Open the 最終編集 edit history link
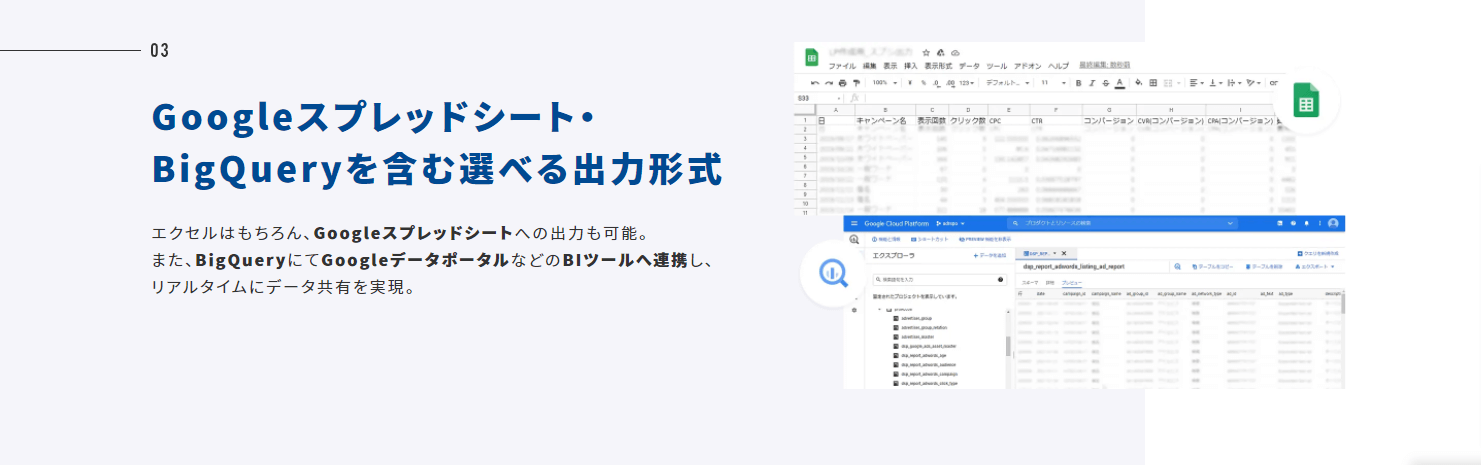This screenshot has width=1481, height=465. [x=1105, y=64]
